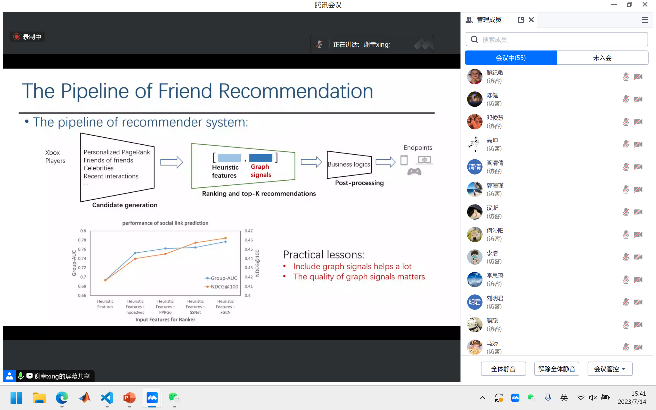Open Visual Studio Code from taskbar
656x410 pixels.
tap(108, 398)
